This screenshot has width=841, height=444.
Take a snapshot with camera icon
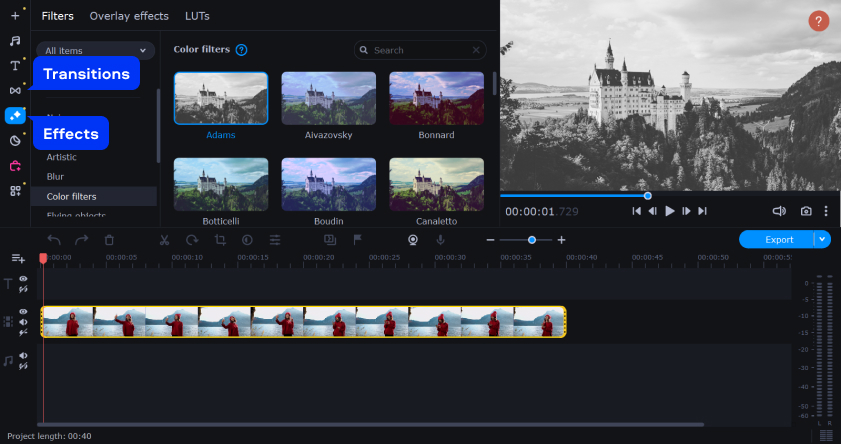[x=806, y=211]
